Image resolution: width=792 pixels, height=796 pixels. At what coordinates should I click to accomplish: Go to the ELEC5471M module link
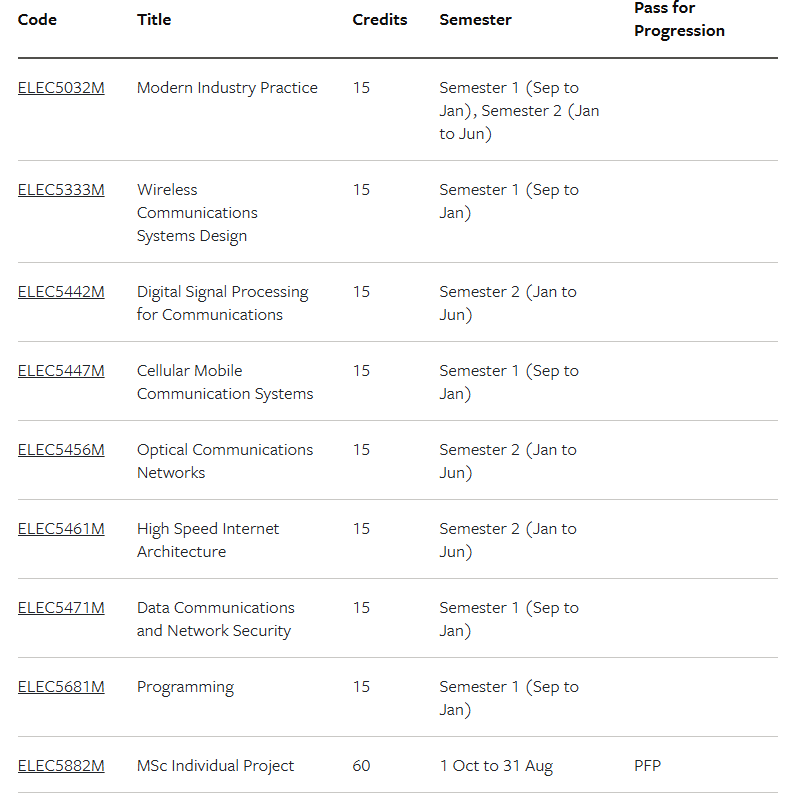click(61, 608)
